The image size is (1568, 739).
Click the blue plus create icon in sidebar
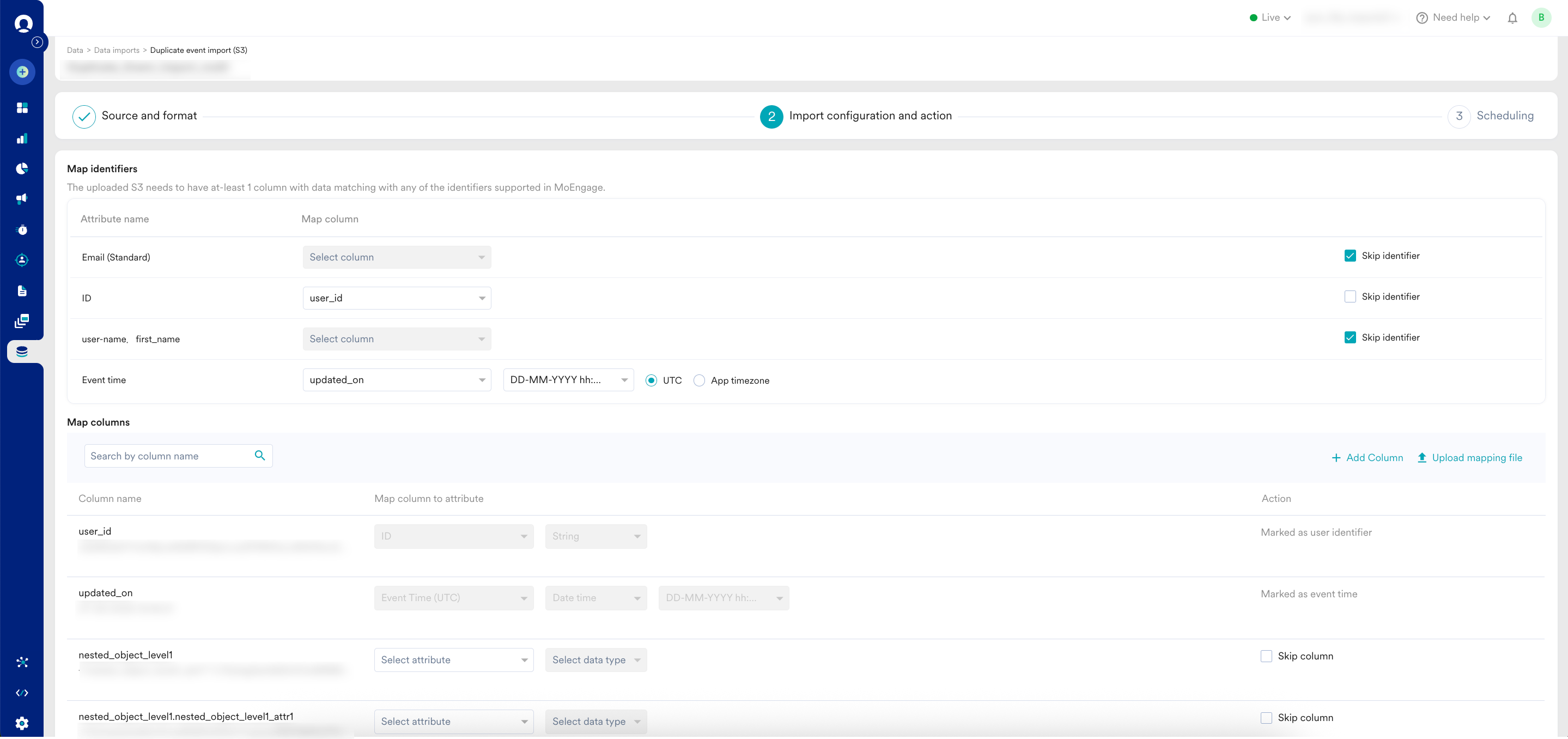pyautogui.click(x=22, y=72)
